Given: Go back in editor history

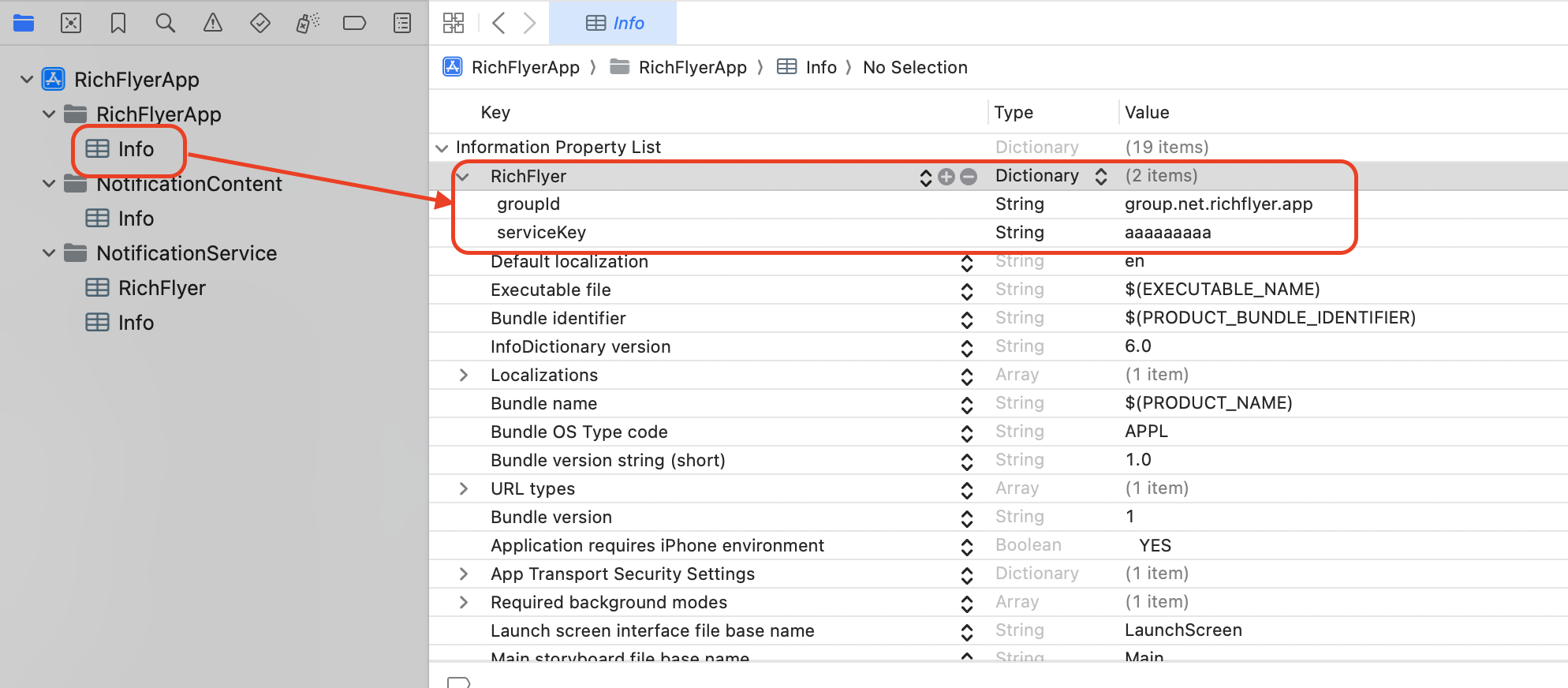Looking at the screenshot, I should 498,23.
